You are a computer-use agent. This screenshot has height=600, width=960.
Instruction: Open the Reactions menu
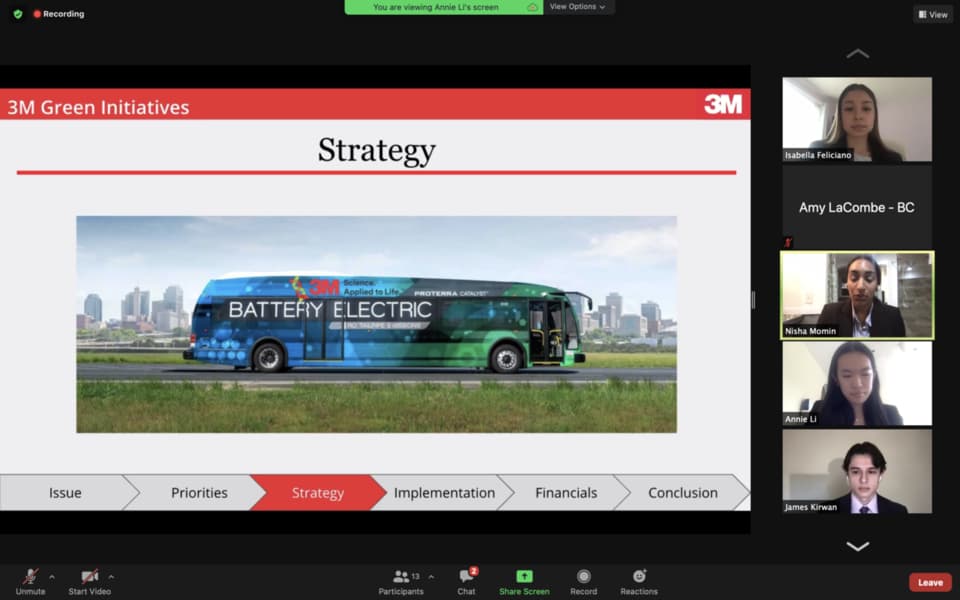pos(639,582)
